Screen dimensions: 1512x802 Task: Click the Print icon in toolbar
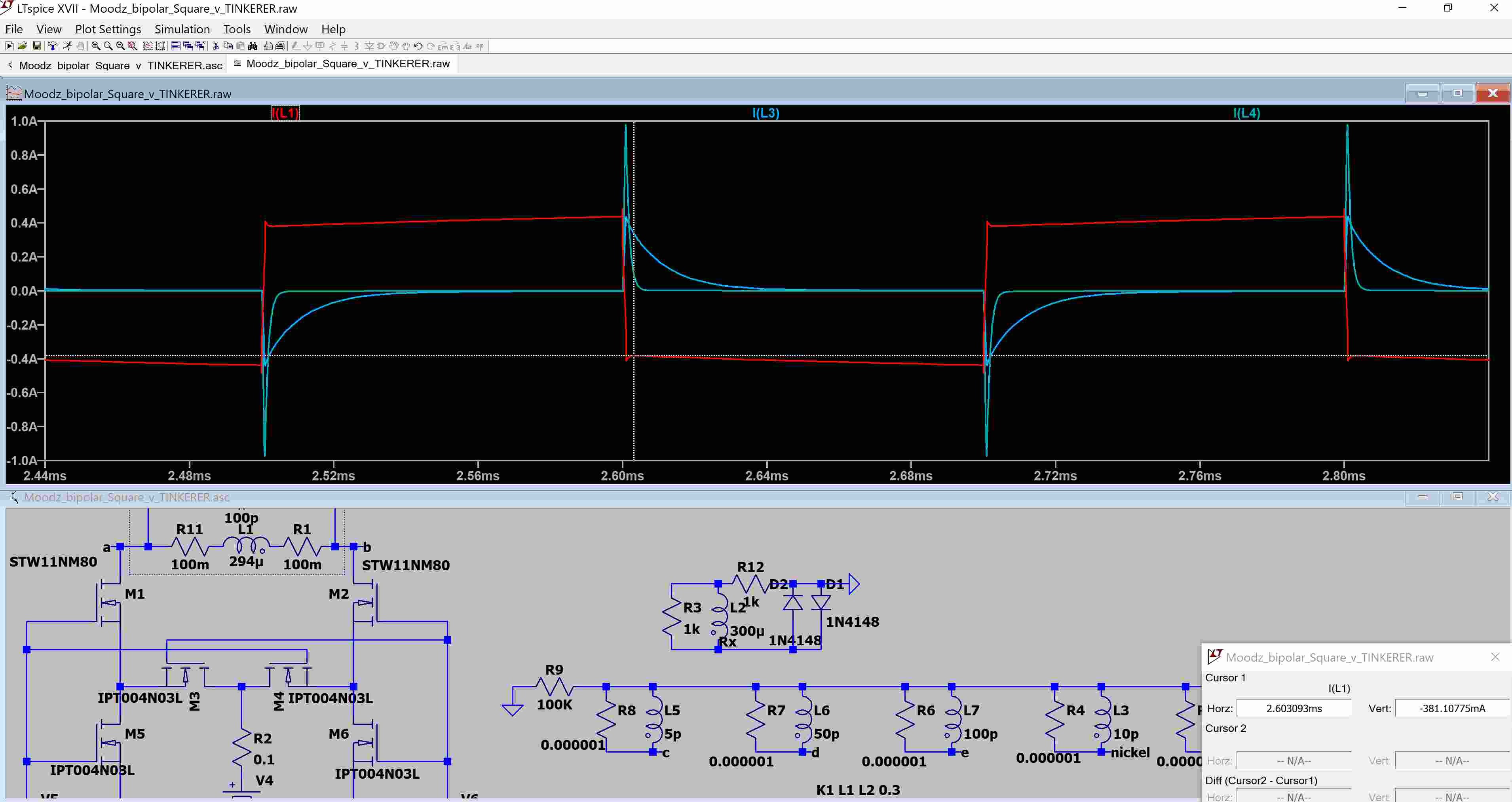point(268,46)
